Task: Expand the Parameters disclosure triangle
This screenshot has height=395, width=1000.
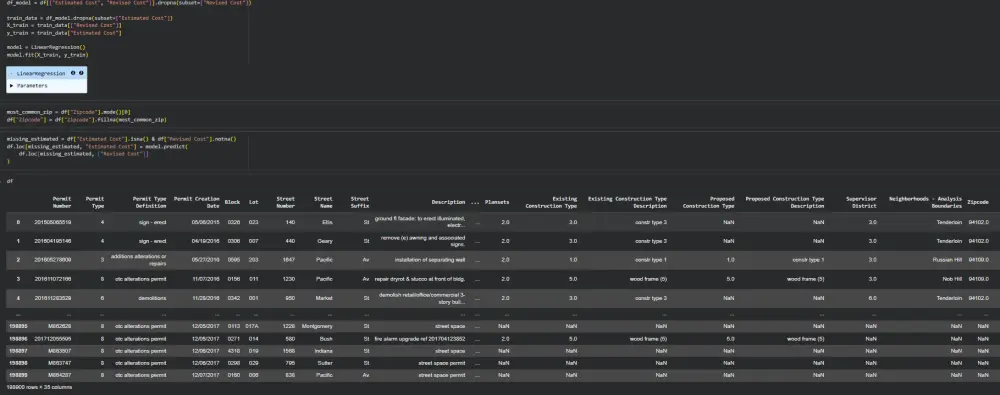Action: pos(12,86)
